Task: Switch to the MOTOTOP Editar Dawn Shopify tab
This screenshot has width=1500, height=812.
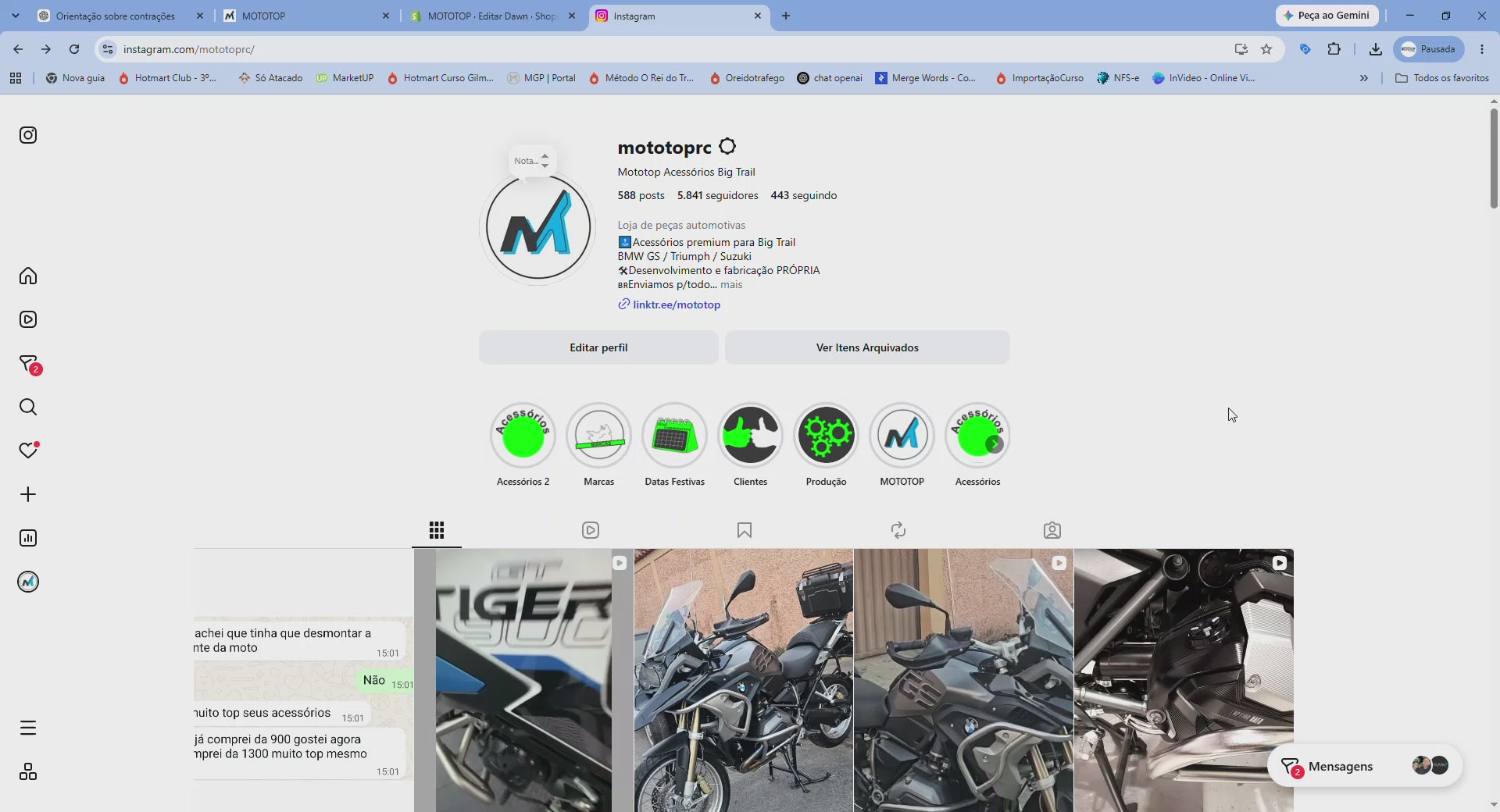Action: (492, 16)
